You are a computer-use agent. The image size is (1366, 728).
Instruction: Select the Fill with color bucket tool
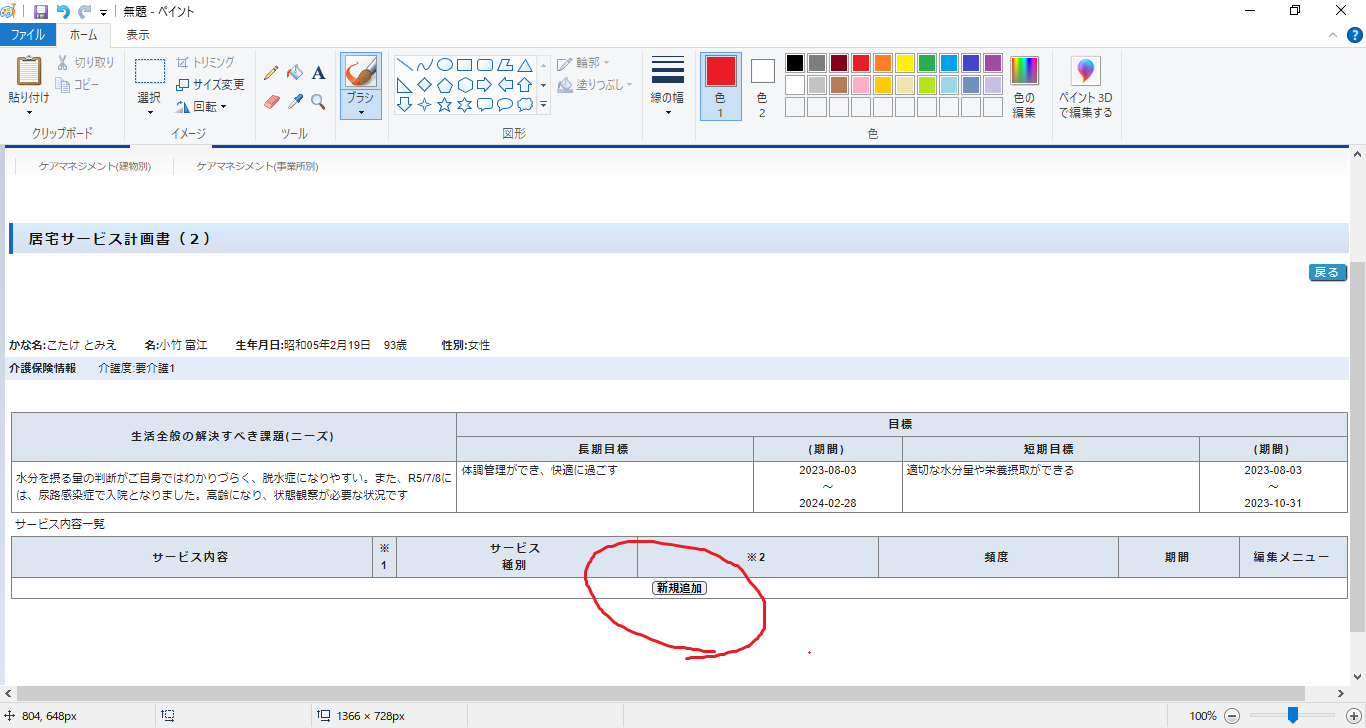coord(295,73)
